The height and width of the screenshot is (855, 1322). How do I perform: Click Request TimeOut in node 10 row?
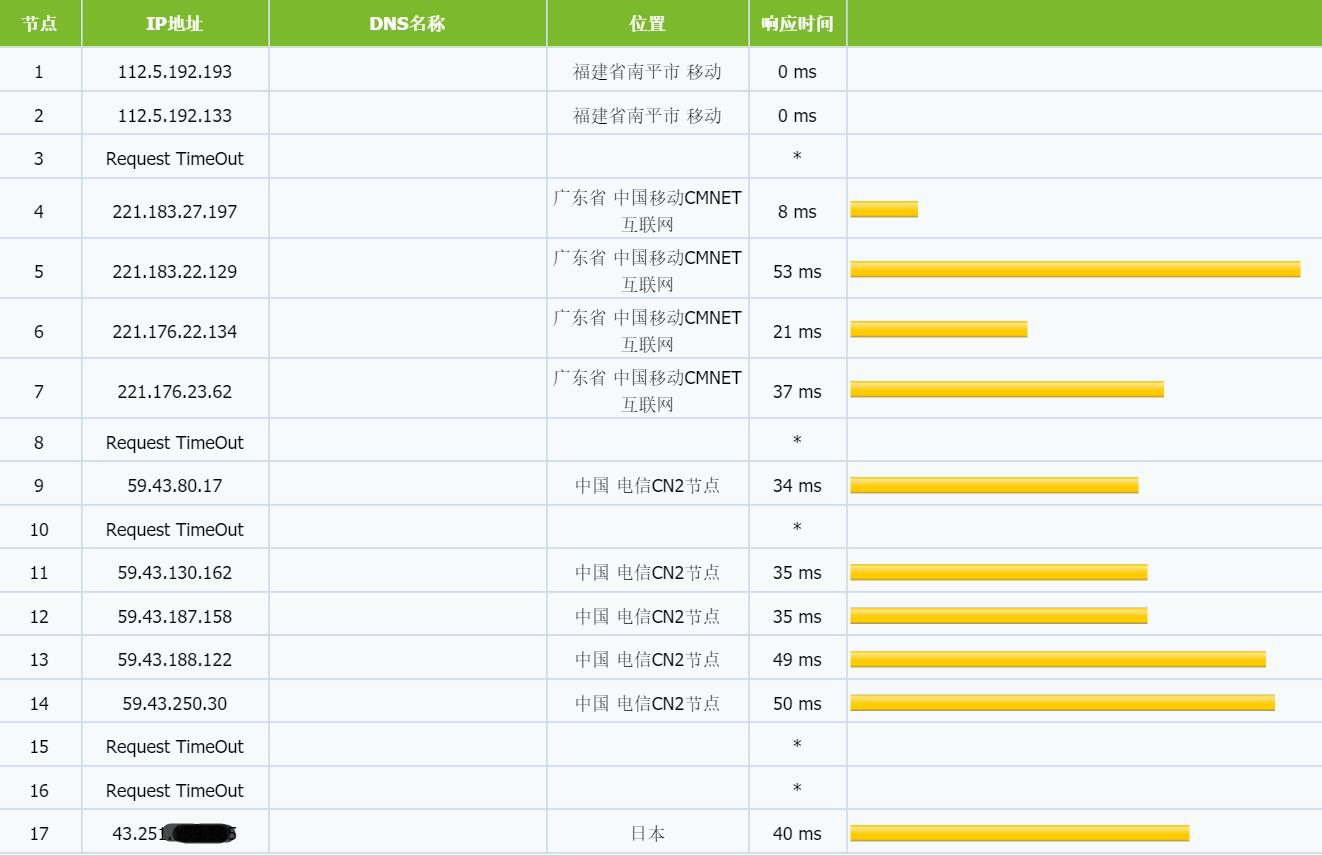[175, 530]
